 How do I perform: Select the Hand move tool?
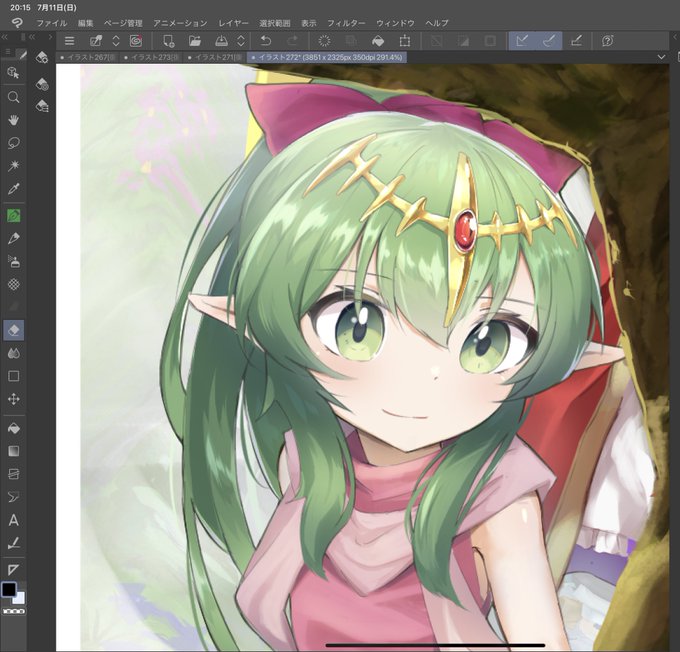pyautogui.click(x=13, y=120)
